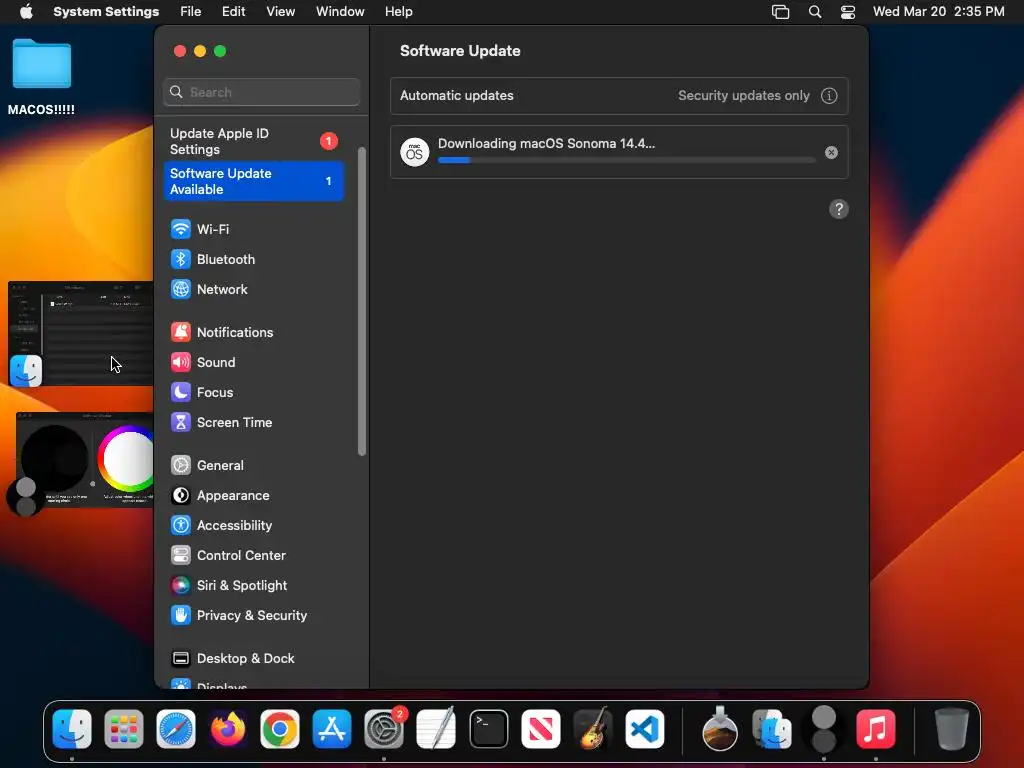The width and height of the screenshot is (1024, 768).
Task: Open App Store from the Dock
Action: coord(332,729)
